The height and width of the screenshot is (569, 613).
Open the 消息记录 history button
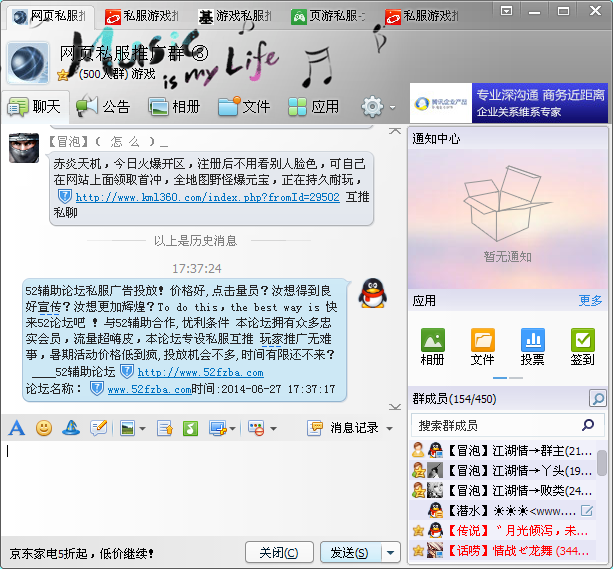pos(344,428)
